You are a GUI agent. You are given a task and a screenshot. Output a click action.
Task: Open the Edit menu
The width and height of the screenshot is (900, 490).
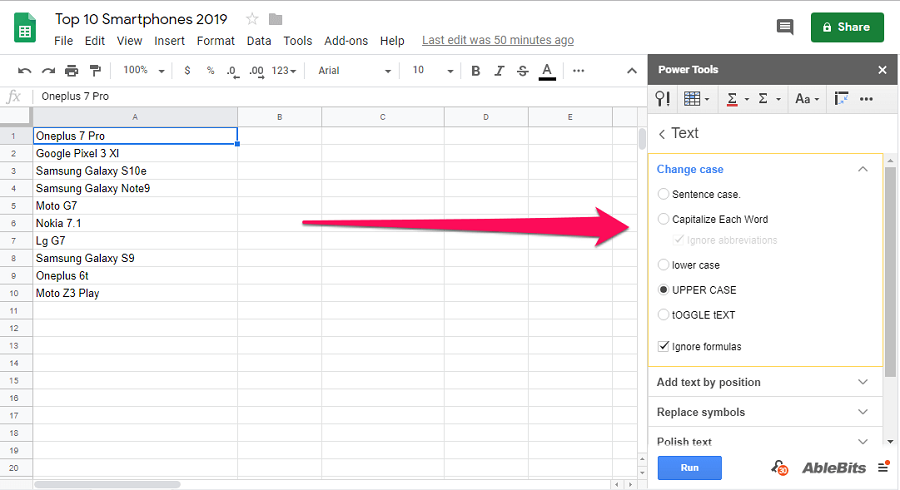coord(95,41)
